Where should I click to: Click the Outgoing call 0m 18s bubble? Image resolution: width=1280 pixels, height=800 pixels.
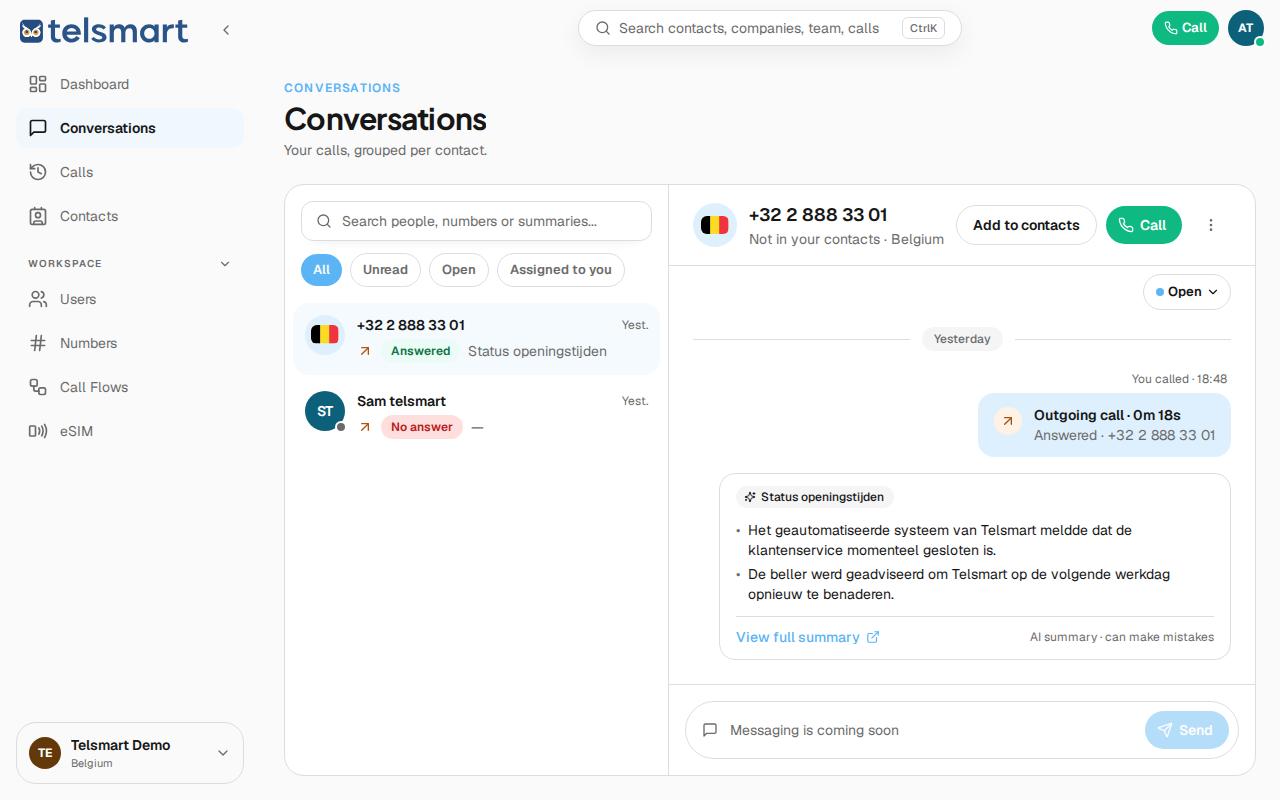[1104, 425]
